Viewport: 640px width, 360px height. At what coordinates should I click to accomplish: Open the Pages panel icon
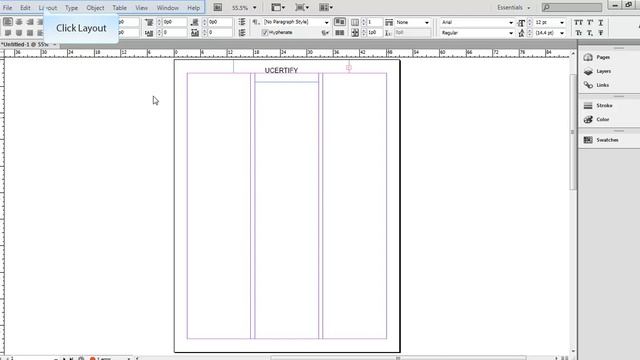click(x=588, y=57)
